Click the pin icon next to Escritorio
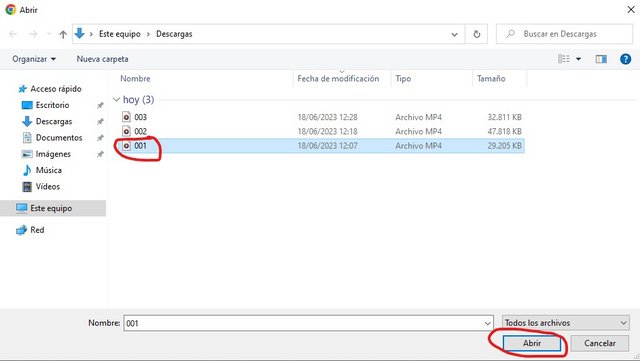Screen dimensions: 640x361 (100, 105)
